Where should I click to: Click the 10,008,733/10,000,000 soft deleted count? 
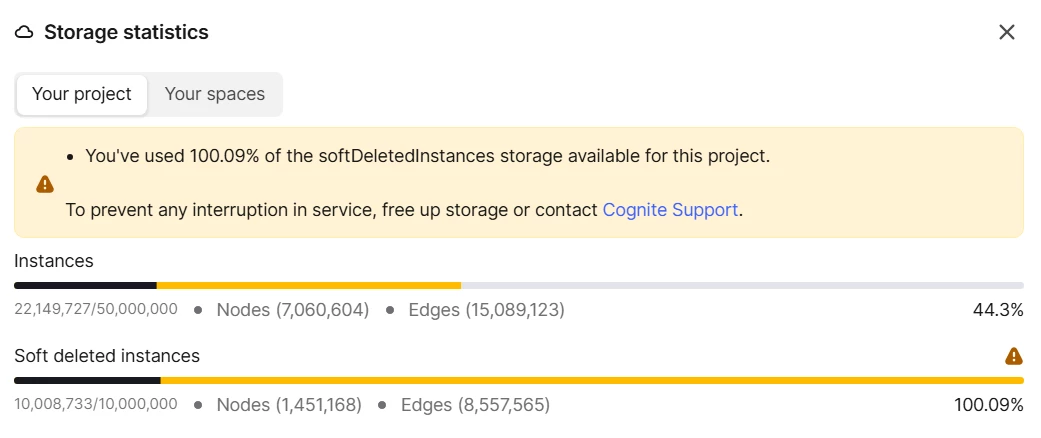click(x=96, y=404)
